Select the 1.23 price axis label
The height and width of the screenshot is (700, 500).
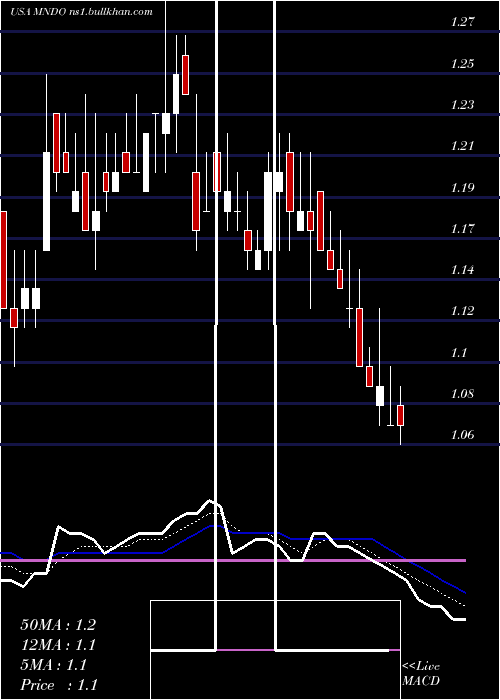462,105
